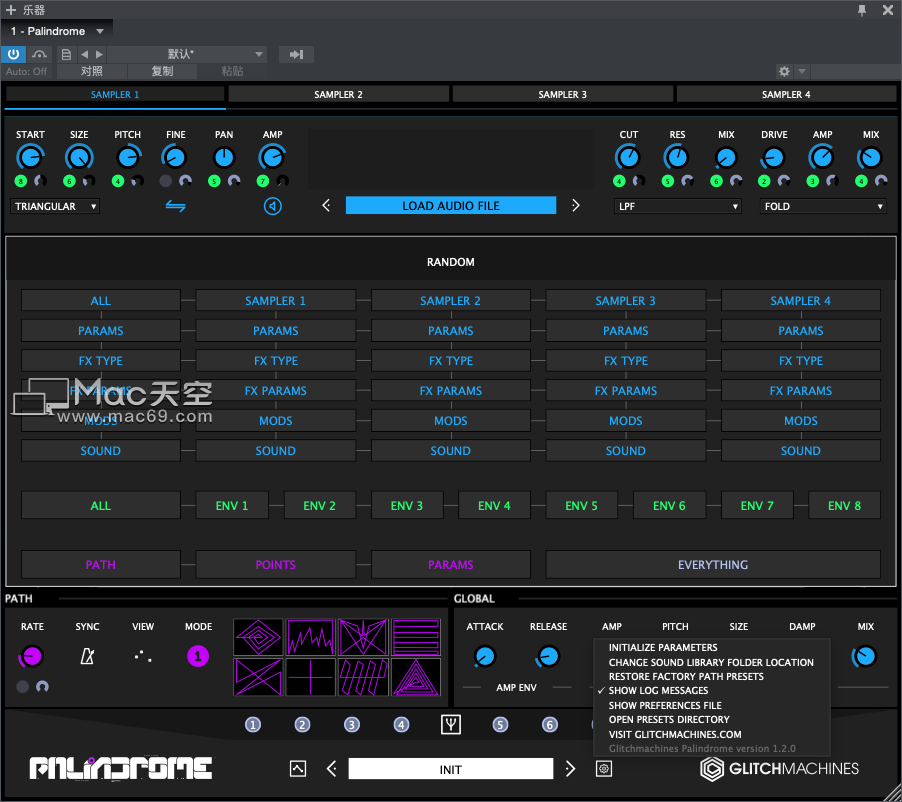Open the LPF filter type dropdown

pos(678,206)
